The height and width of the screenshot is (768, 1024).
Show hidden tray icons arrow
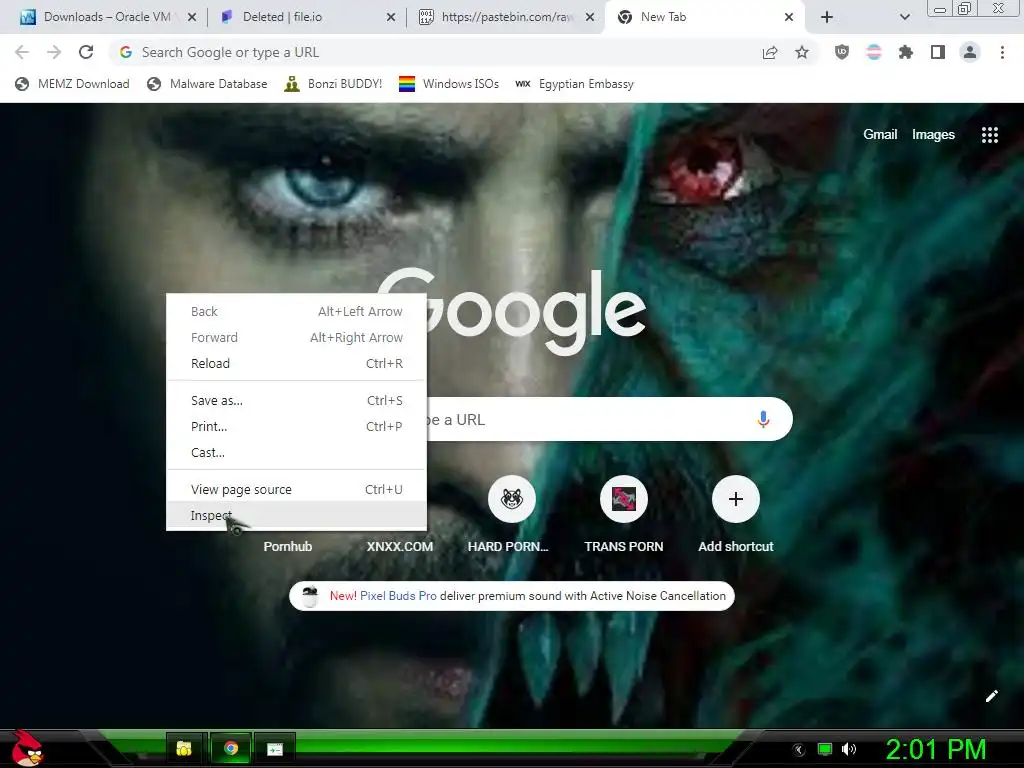[x=799, y=750]
